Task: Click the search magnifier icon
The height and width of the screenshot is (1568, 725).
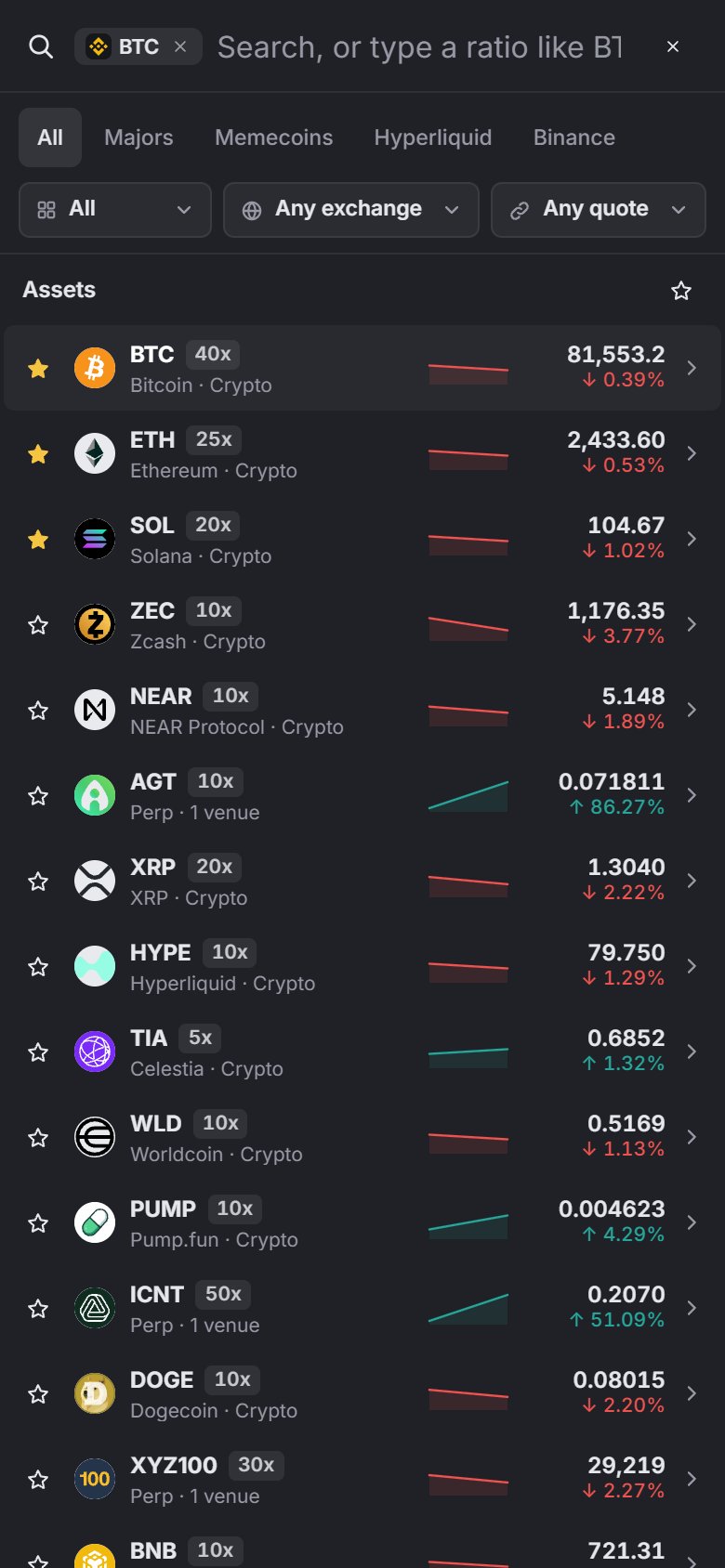Action: [41, 46]
